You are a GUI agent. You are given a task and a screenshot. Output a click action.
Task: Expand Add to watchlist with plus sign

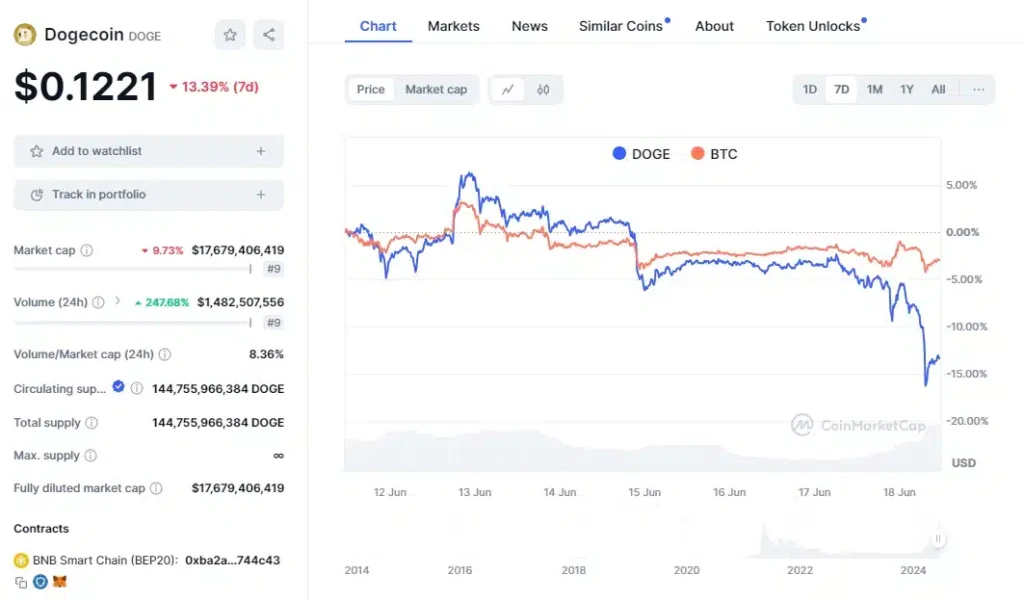[x=260, y=151]
